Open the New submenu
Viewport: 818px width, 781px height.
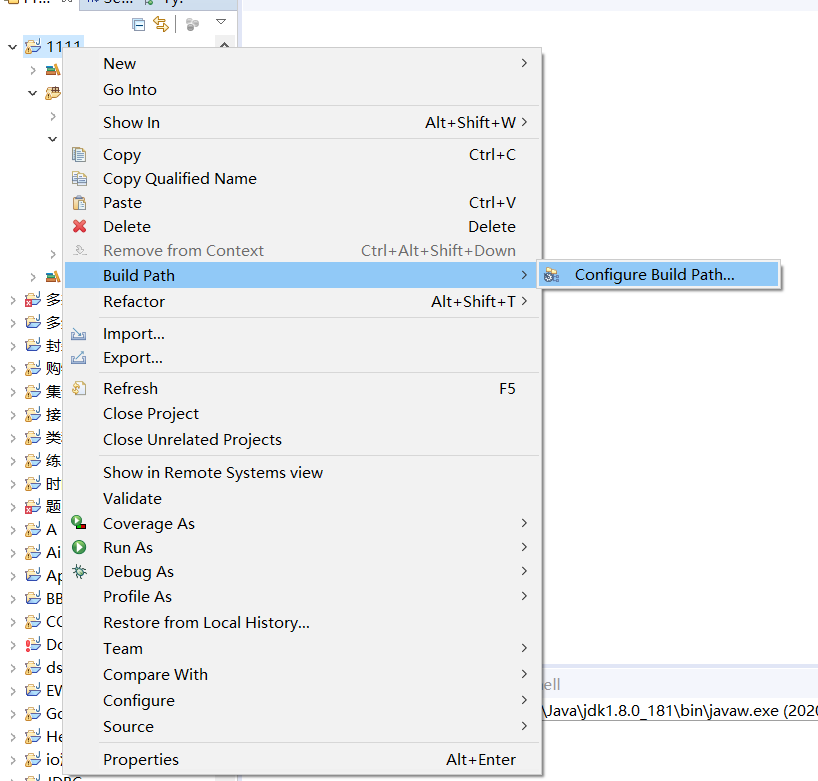pos(303,64)
